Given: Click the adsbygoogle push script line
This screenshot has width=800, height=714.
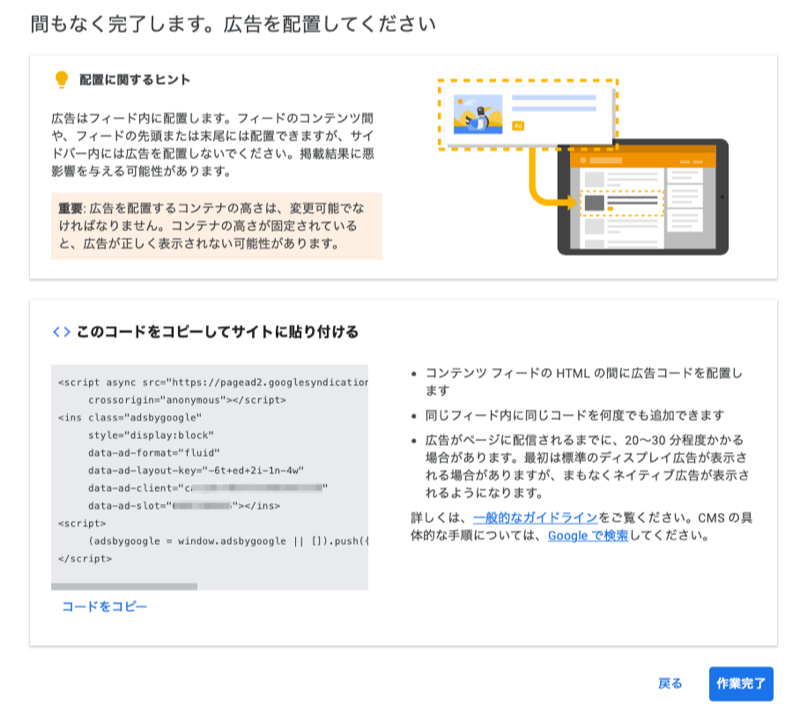Looking at the screenshot, I should click(x=228, y=541).
